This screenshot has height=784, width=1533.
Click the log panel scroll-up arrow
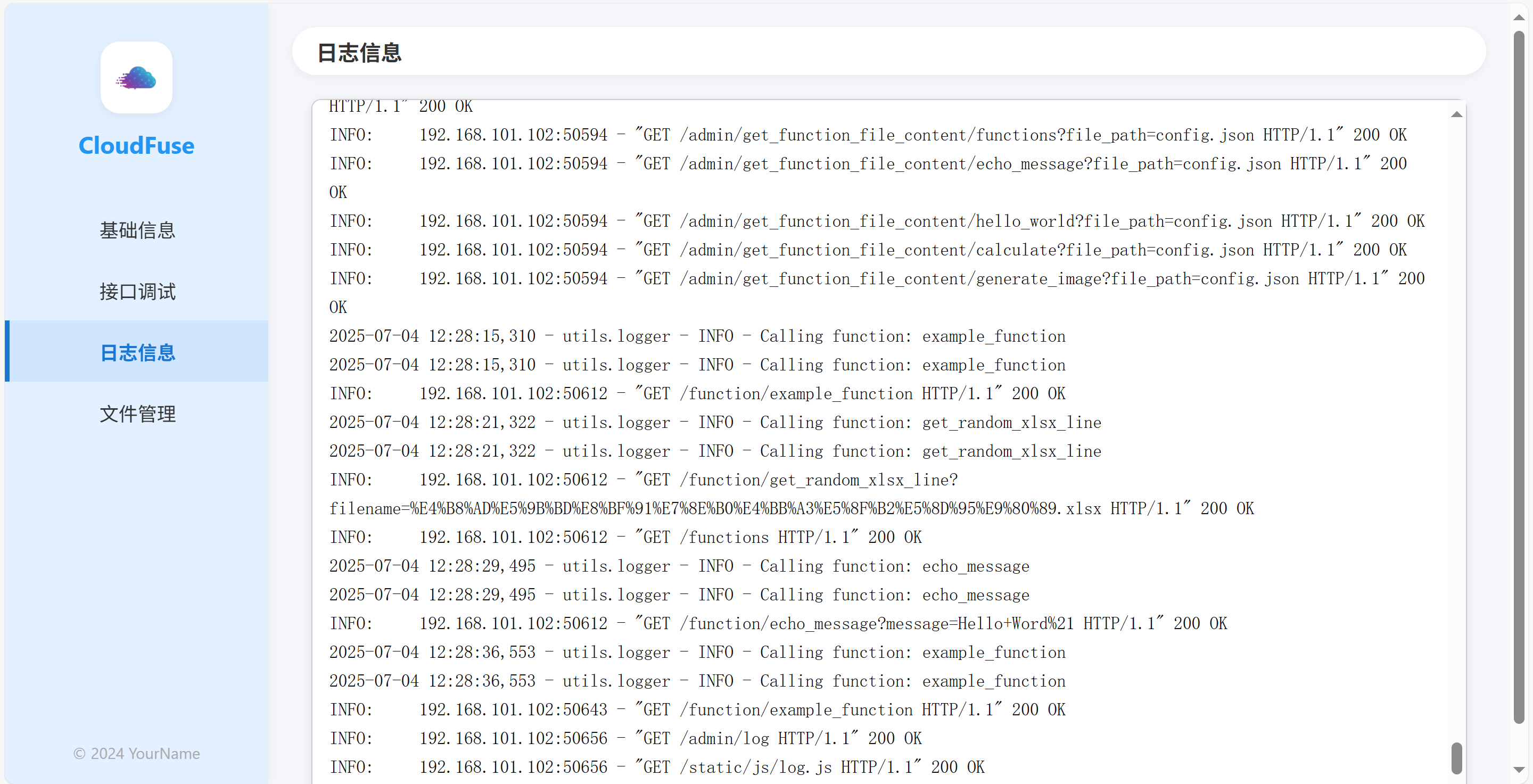1456,115
